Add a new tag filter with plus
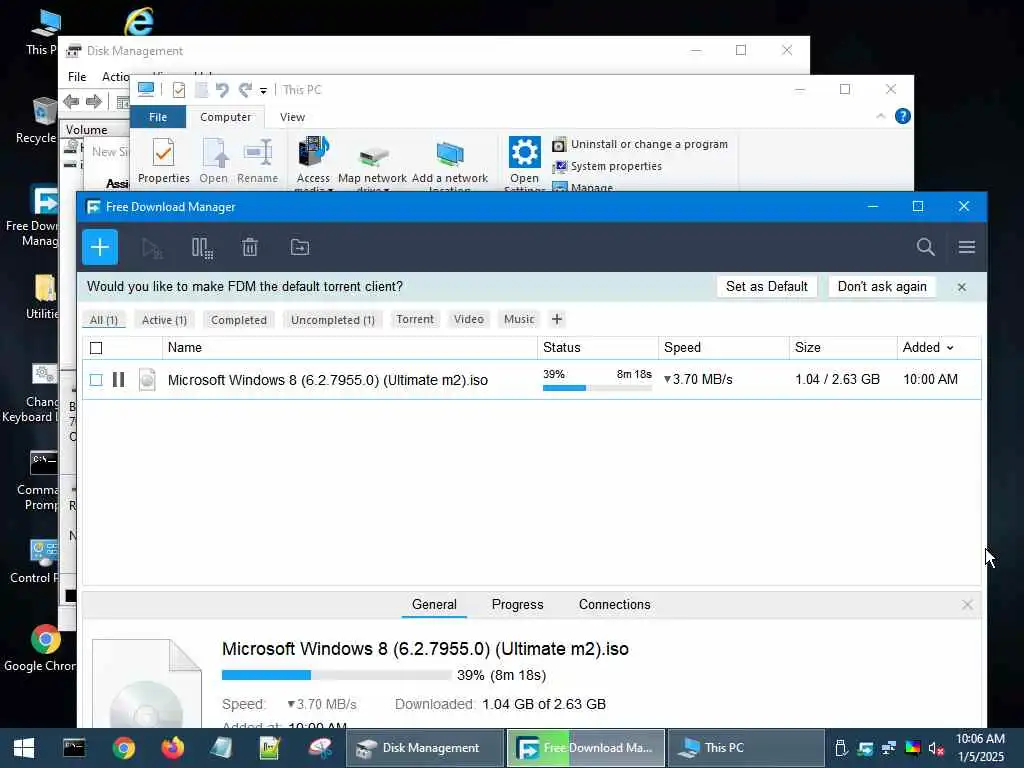This screenshot has height=768, width=1024. 557,319
